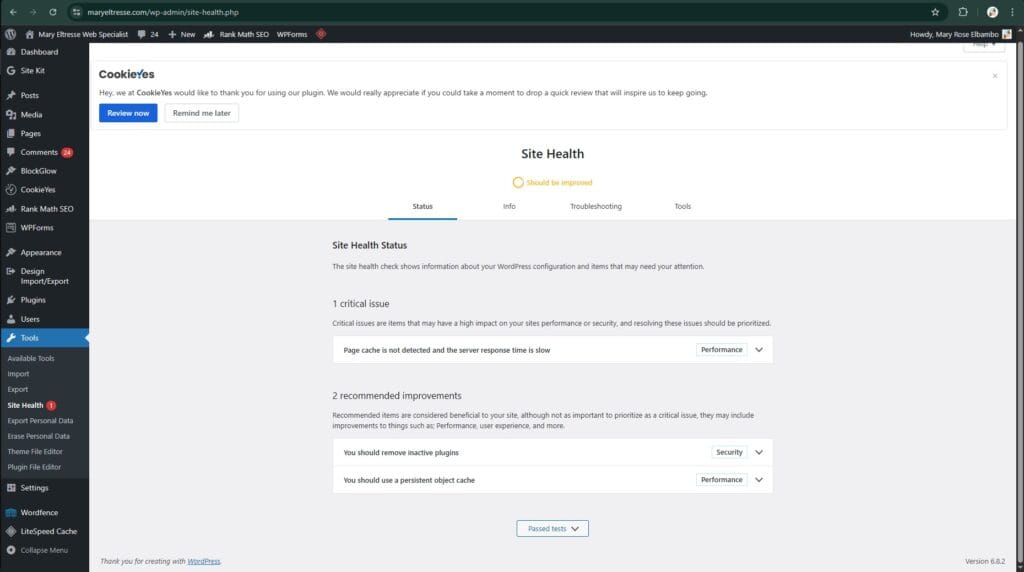Screen dimensions: 1024x572
Task: Show Passed tests list
Action: click(552, 528)
